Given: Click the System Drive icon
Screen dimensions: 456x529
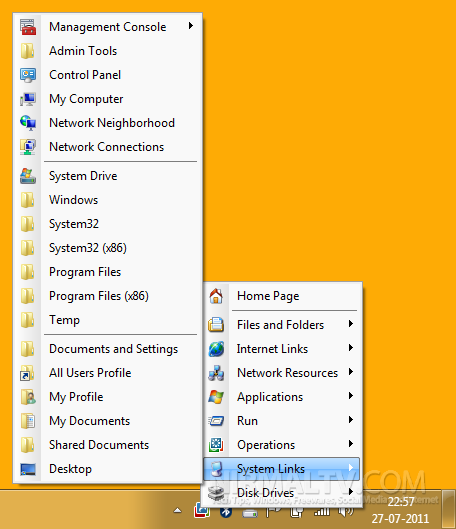Looking at the screenshot, I should tap(28, 176).
